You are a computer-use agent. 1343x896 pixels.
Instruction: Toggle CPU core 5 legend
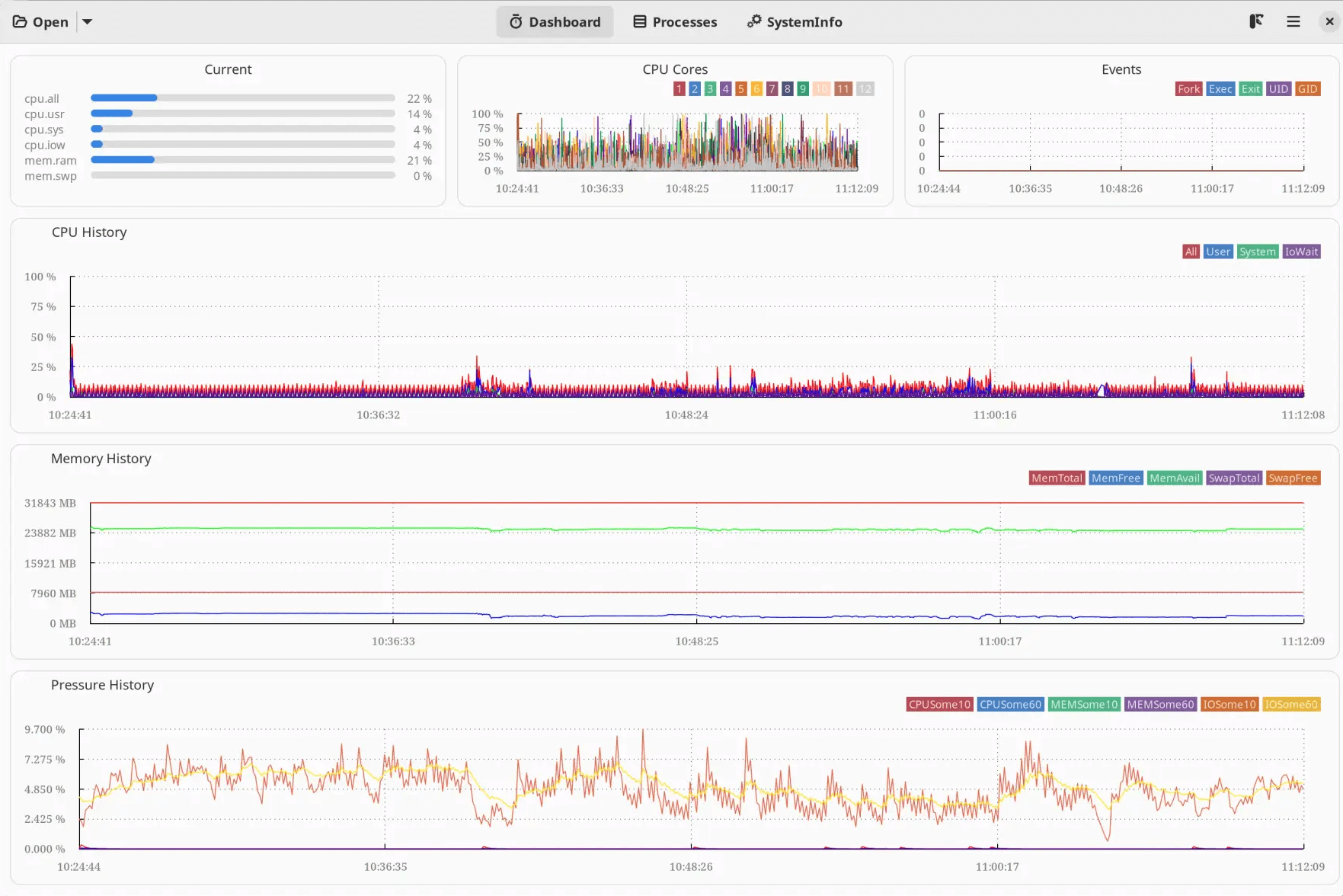[741, 89]
